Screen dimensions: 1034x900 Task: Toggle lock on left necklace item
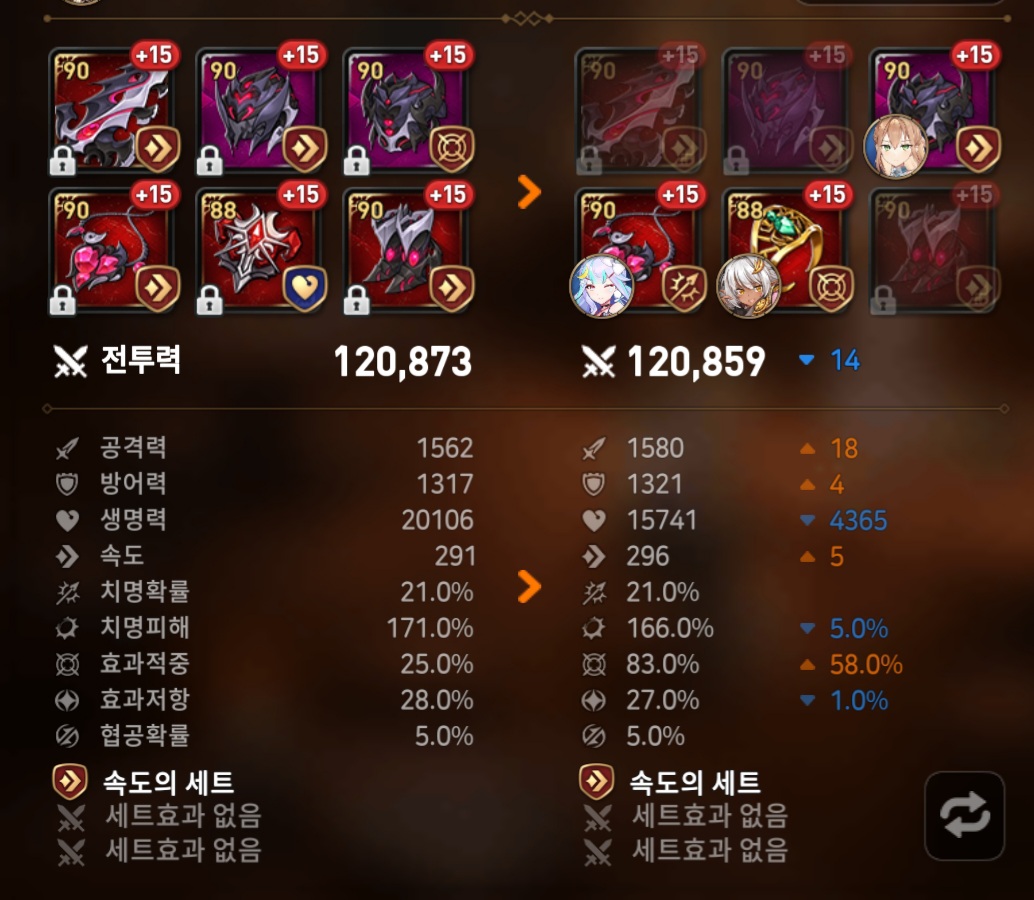click(x=63, y=300)
